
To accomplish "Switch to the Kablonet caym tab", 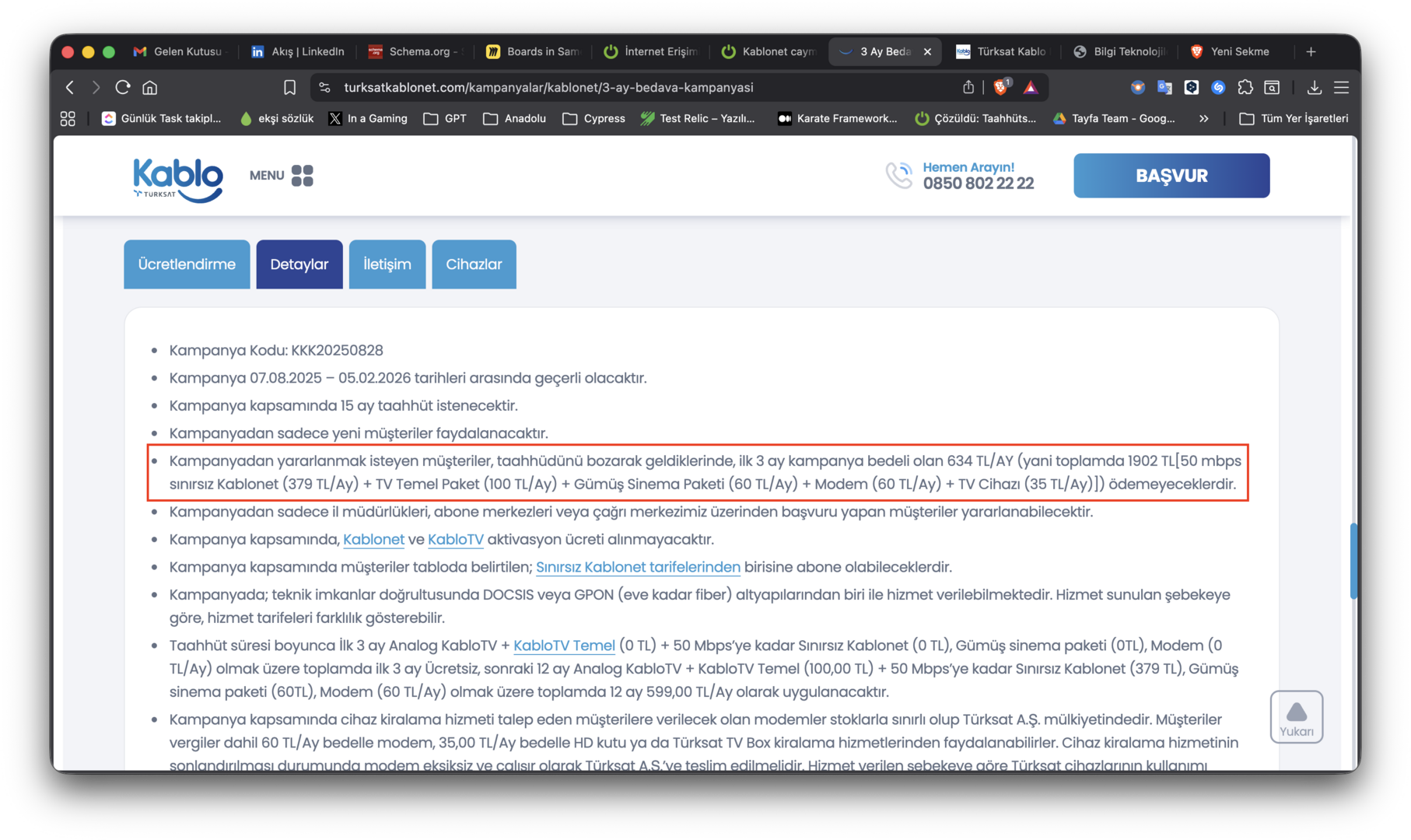I will tap(769, 51).
